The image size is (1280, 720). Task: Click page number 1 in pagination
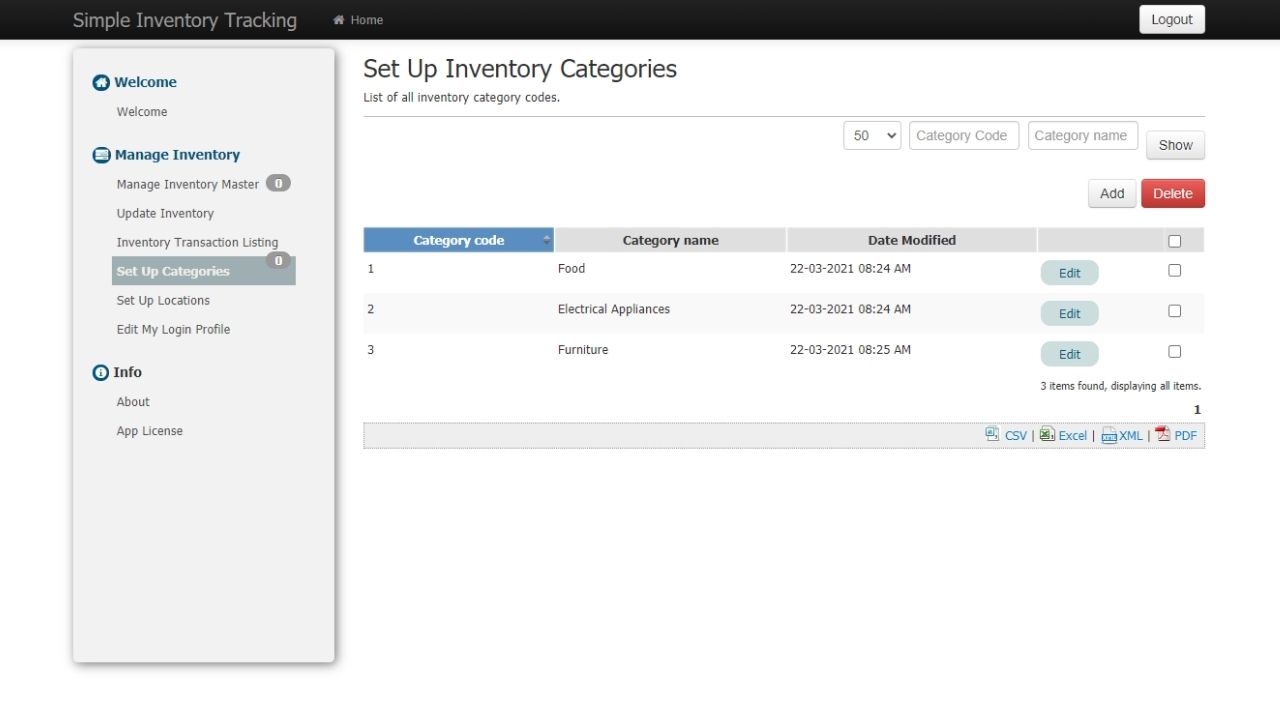point(1197,410)
